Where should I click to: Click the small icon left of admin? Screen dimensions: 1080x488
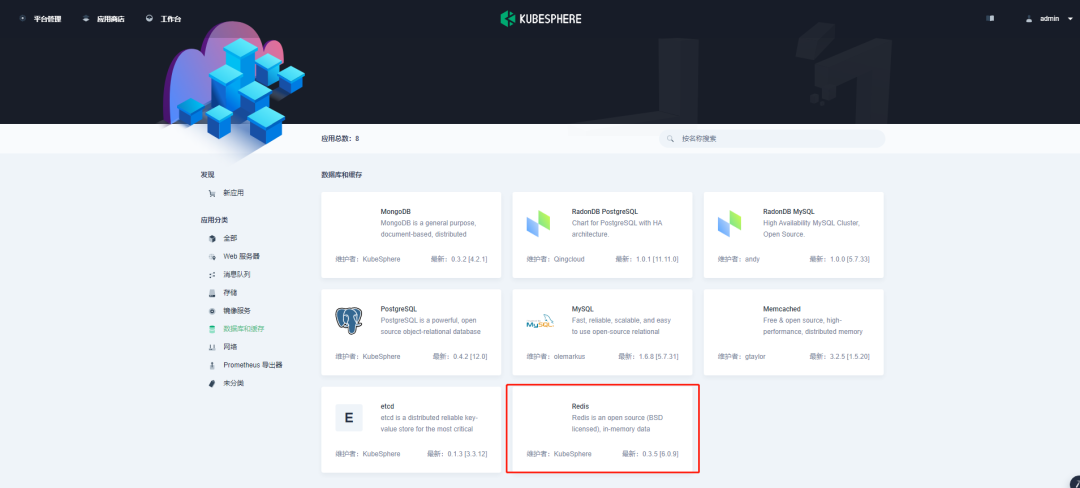point(990,19)
